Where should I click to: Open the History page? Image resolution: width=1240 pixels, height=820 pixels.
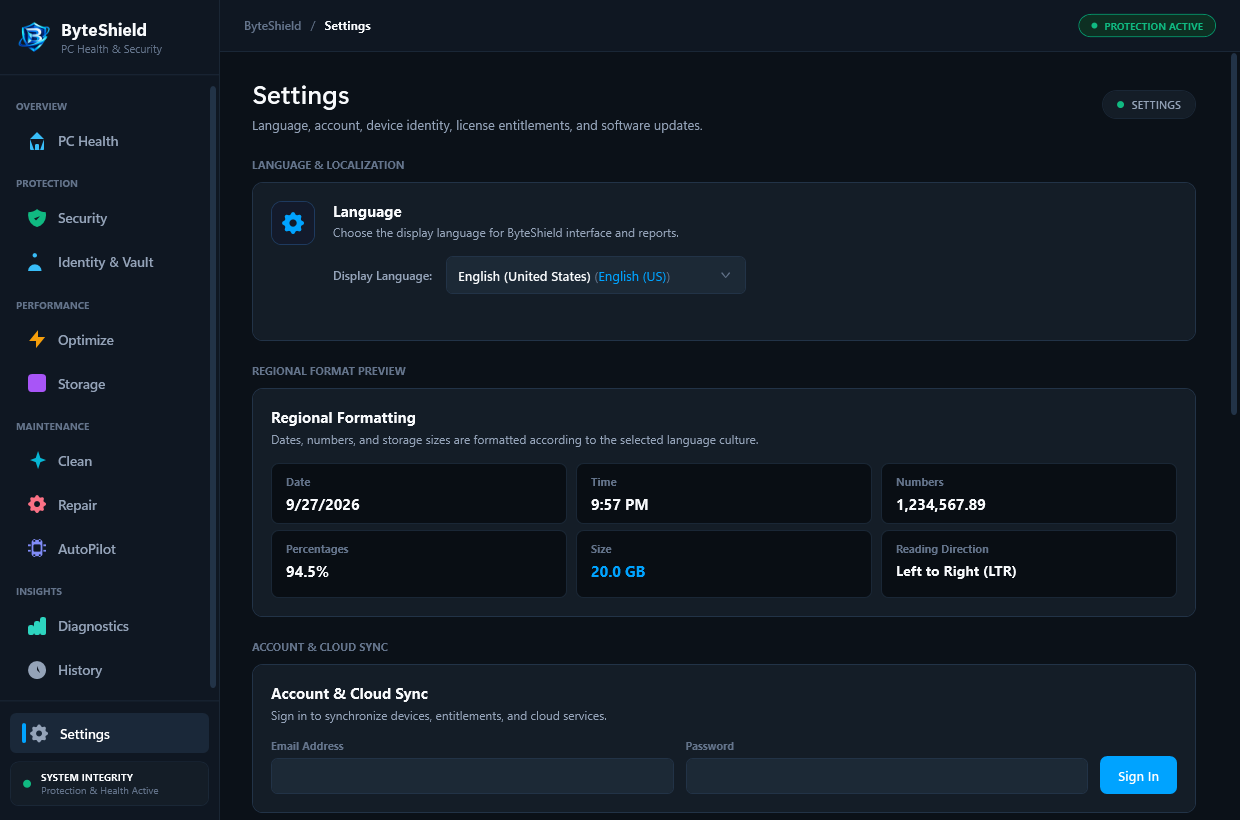click(109, 670)
